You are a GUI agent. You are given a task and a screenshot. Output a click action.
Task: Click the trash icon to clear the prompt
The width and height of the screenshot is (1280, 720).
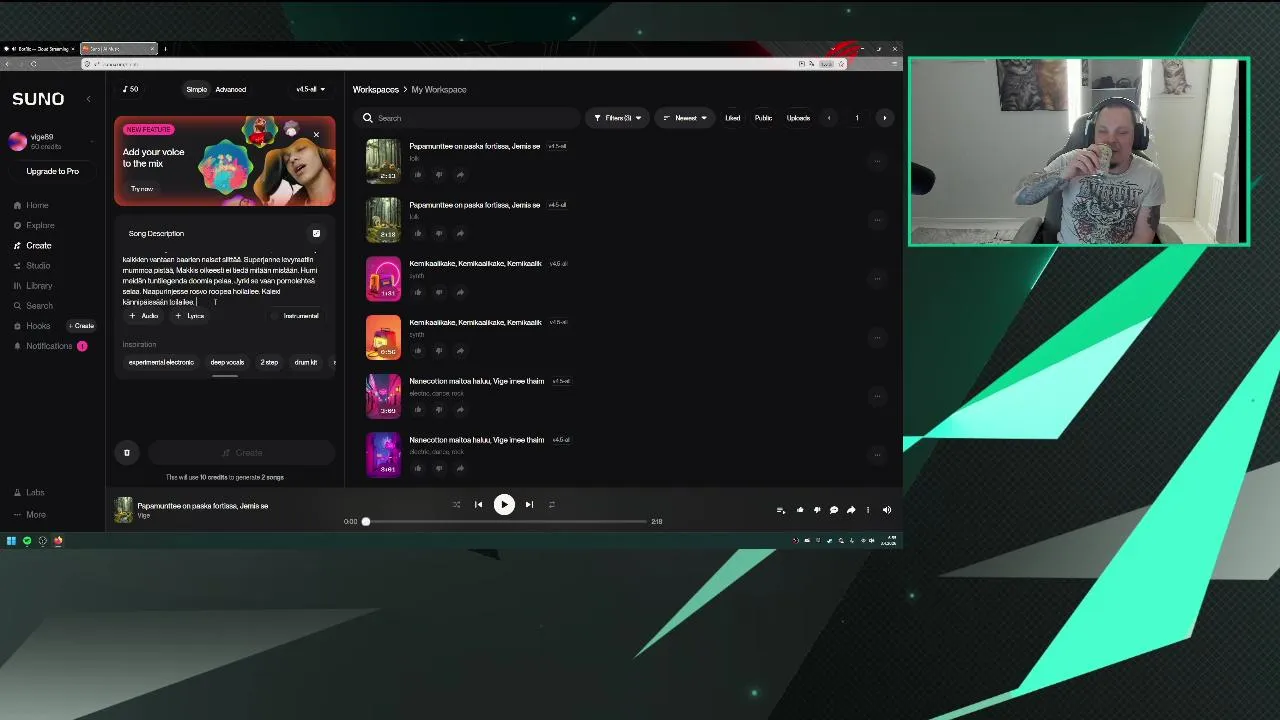[127, 453]
